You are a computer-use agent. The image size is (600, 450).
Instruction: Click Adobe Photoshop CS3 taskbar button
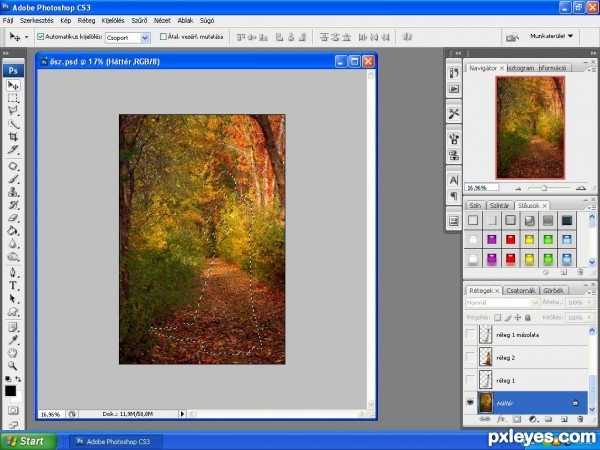click(x=117, y=442)
